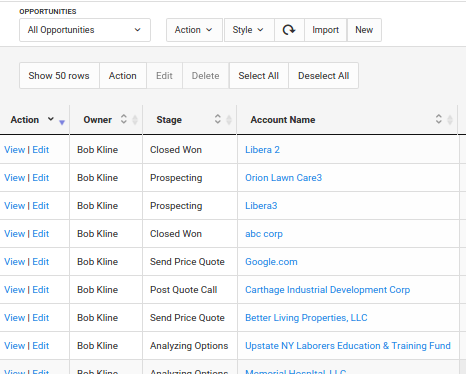Click the Show 50 rows button
Screen dimensions: 466x374
[59, 76]
